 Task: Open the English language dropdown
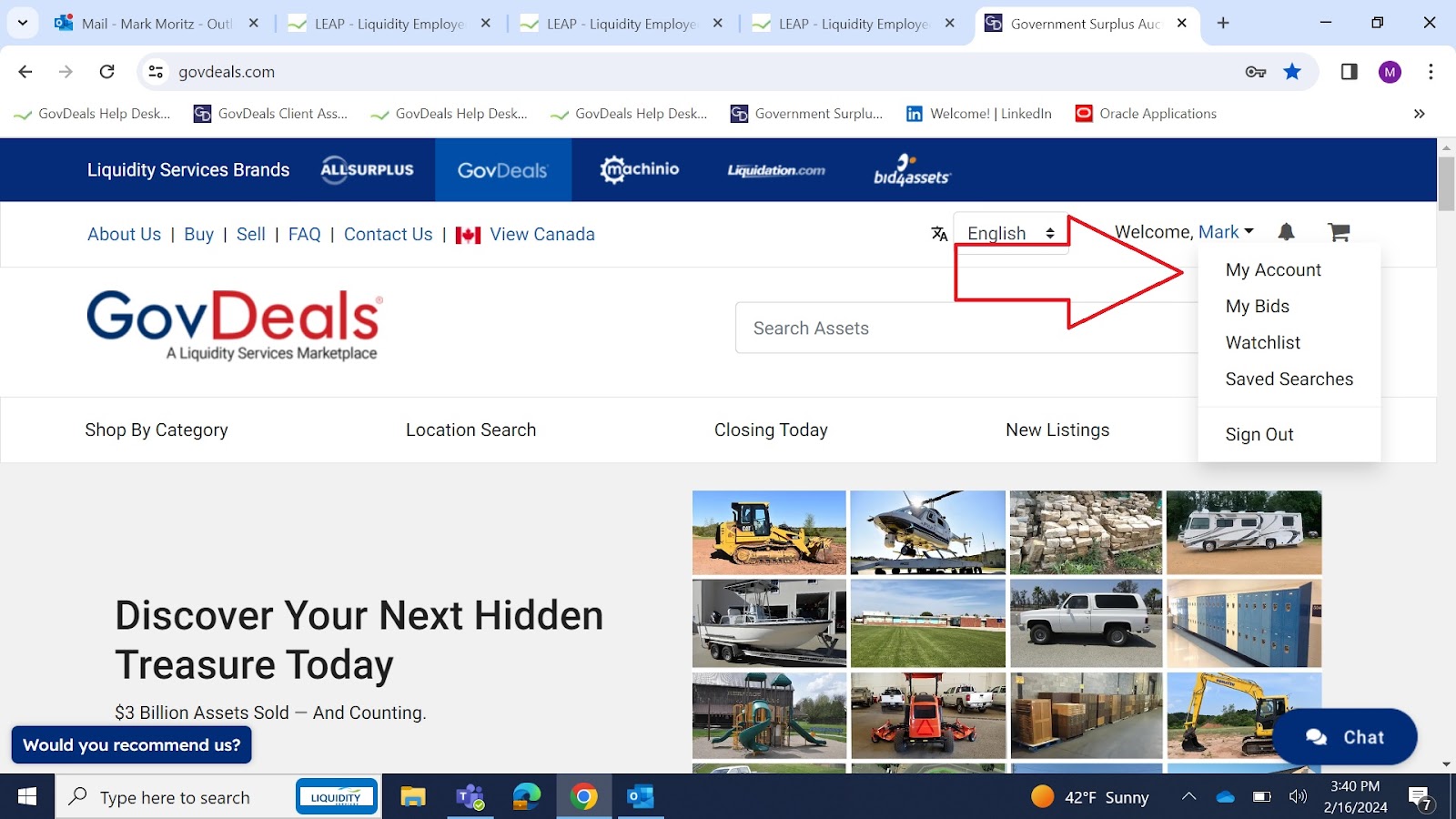click(x=1010, y=233)
